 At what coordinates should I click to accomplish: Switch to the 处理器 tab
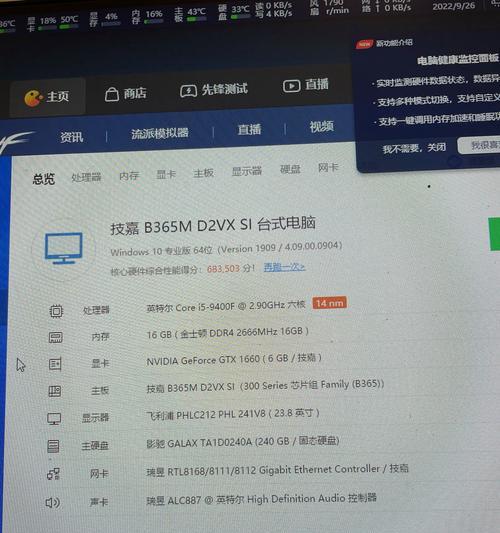coord(86,177)
